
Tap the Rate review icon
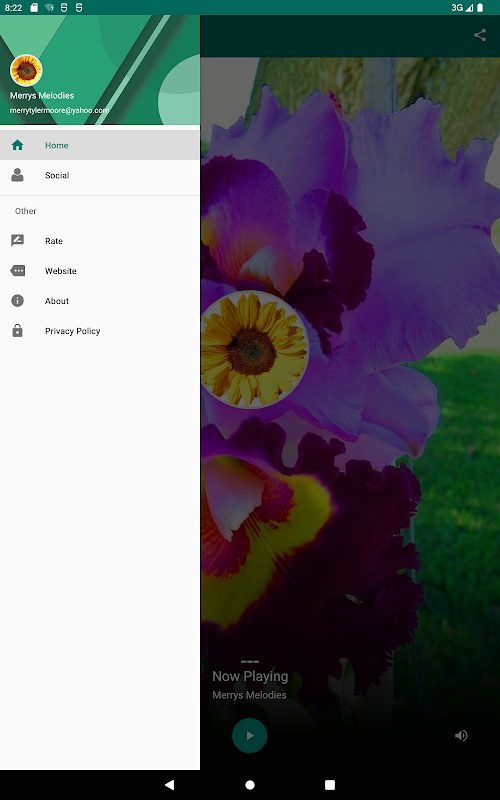tap(17, 241)
